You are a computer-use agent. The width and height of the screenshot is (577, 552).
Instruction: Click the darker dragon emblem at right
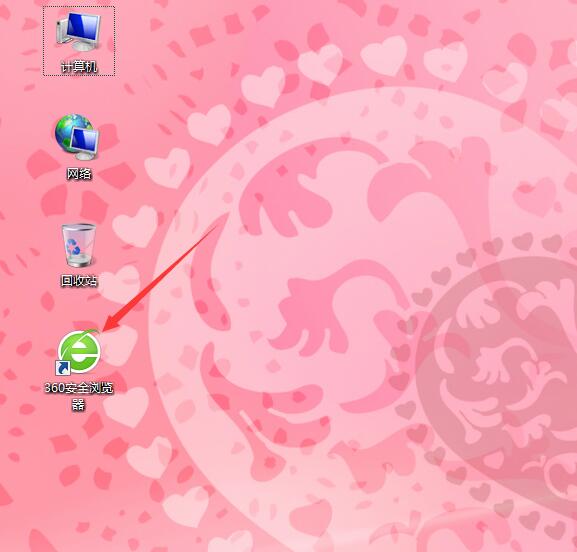(x=500, y=368)
